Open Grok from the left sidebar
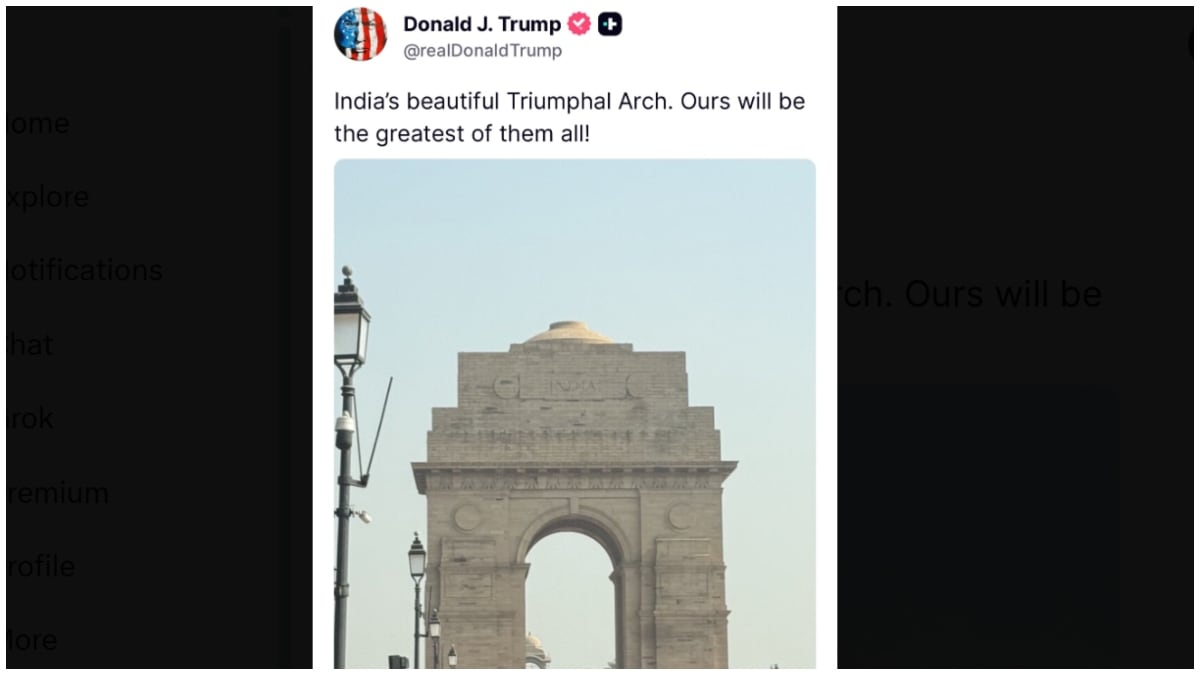Image resolution: width=1200 pixels, height=675 pixels. pyautogui.click(x=30, y=418)
